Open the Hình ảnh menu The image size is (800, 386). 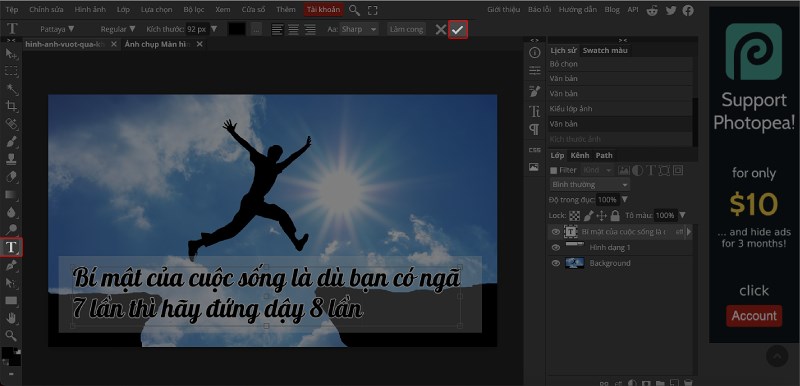tap(89, 10)
